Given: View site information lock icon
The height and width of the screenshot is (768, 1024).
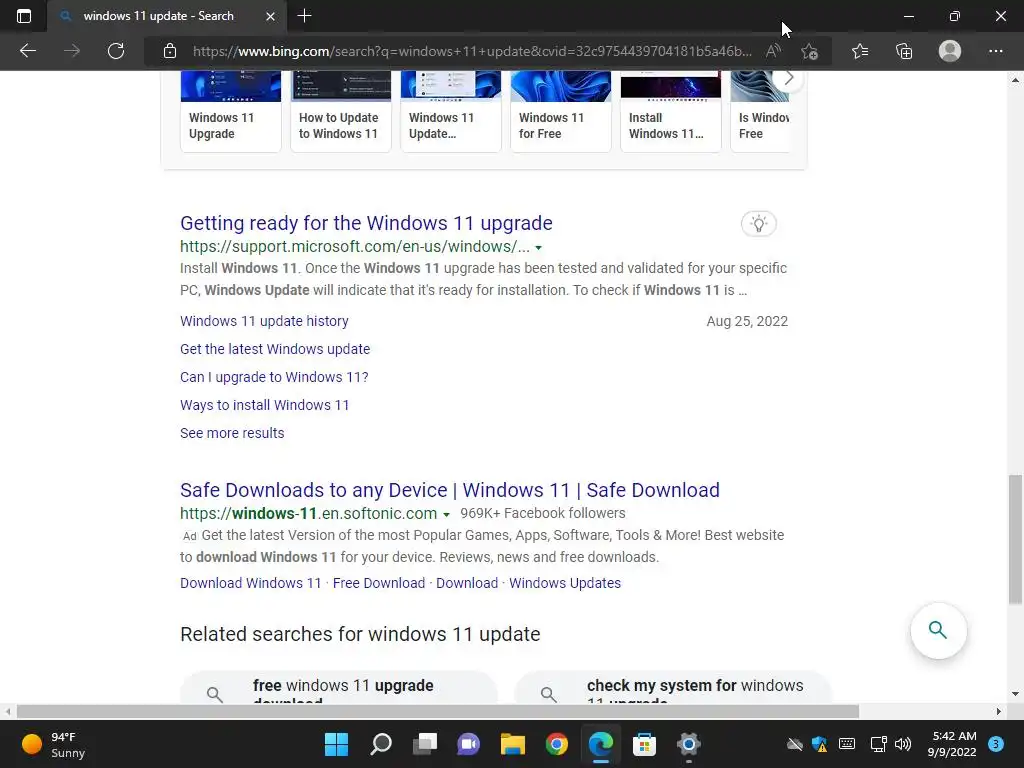Looking at the screenshot, I should 170,51.
